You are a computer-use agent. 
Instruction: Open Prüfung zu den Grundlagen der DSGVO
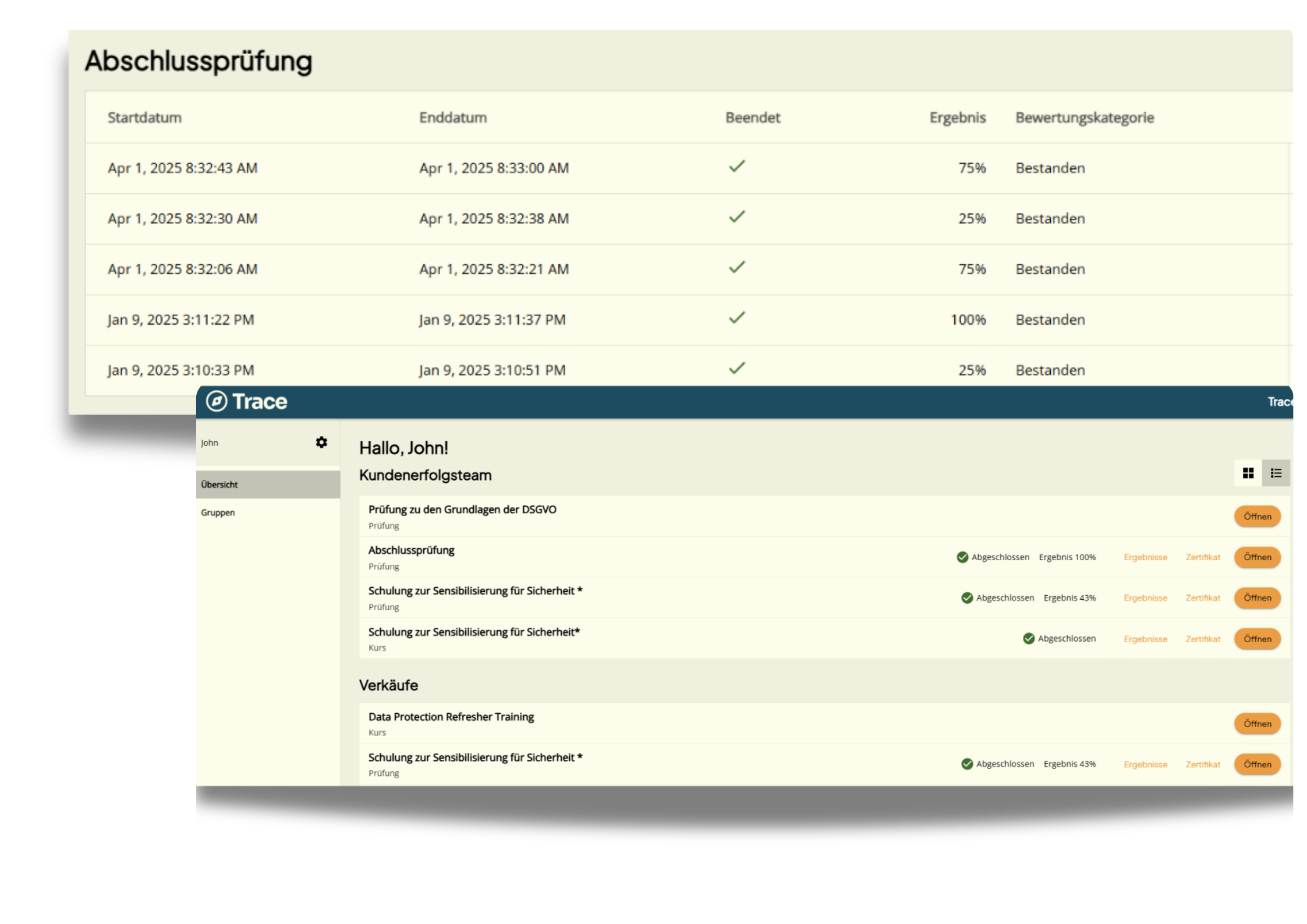click(x=1257, y=516)
